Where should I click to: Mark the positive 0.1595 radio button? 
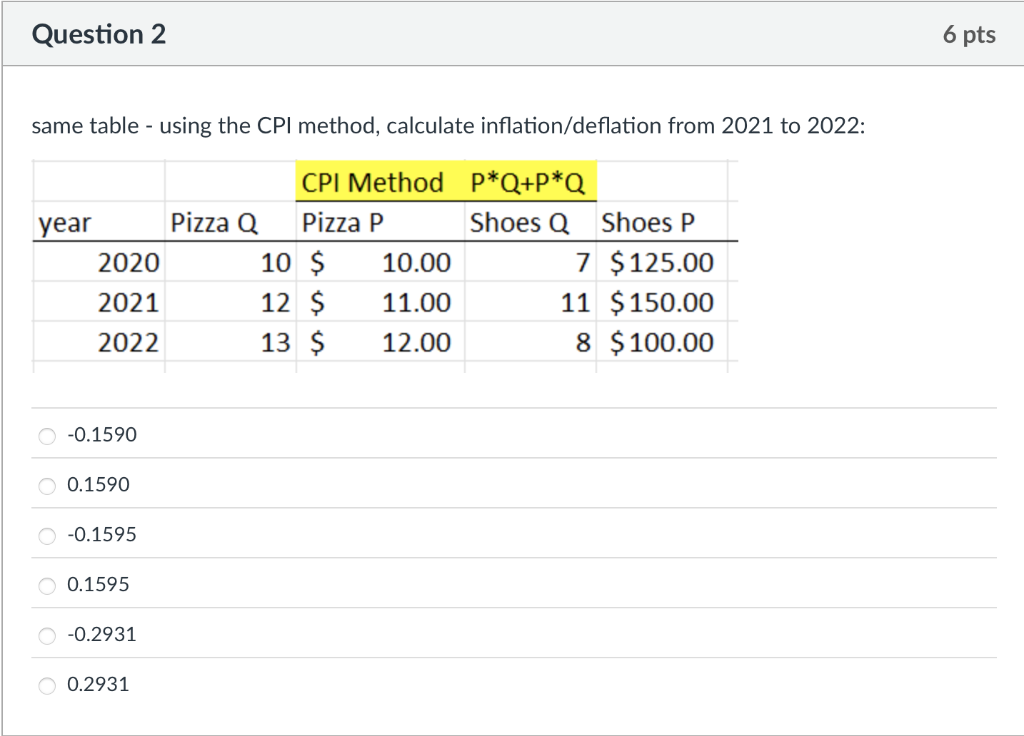point(47,586)
